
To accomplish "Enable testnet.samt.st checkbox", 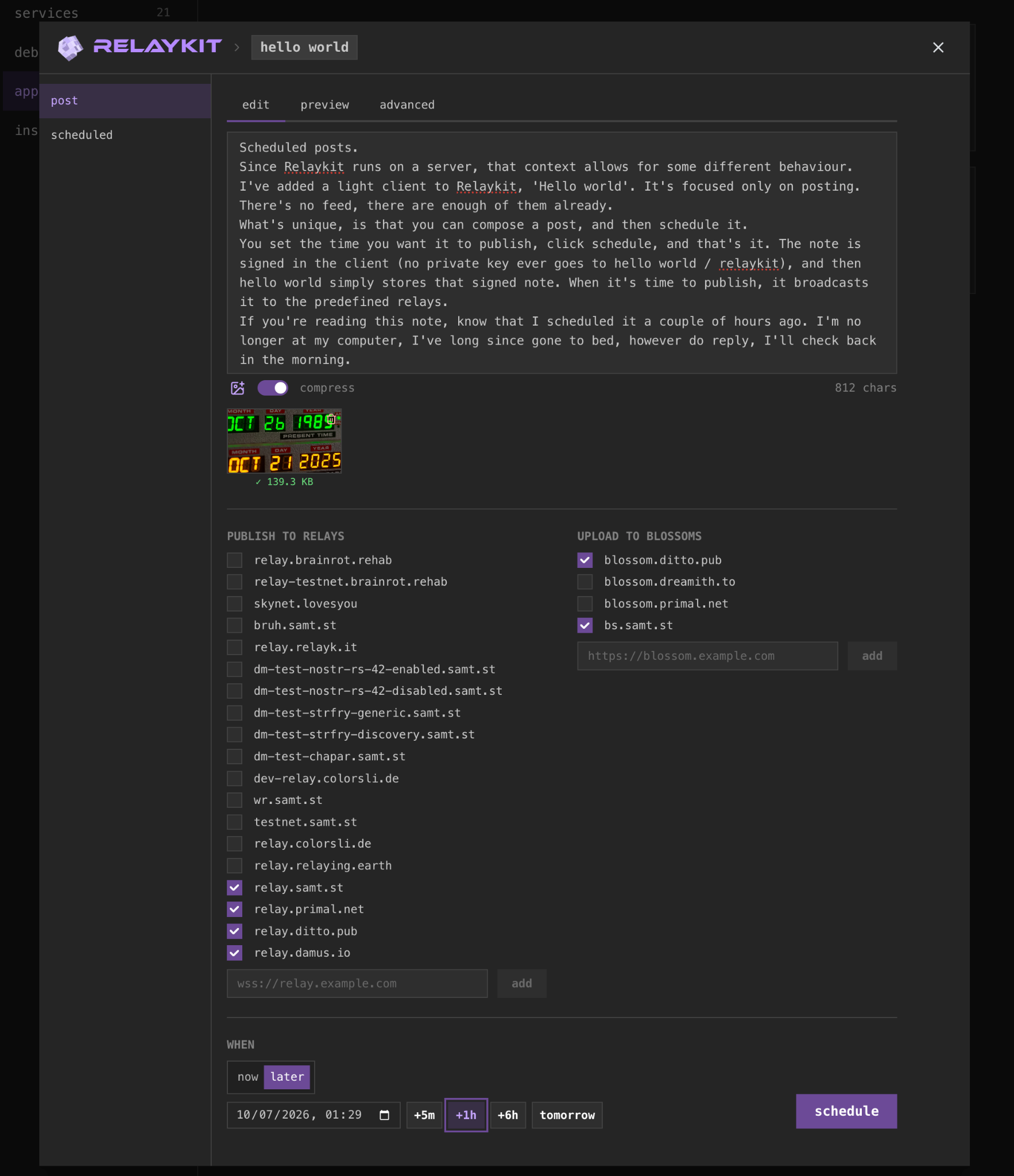I will pos(234,822).
